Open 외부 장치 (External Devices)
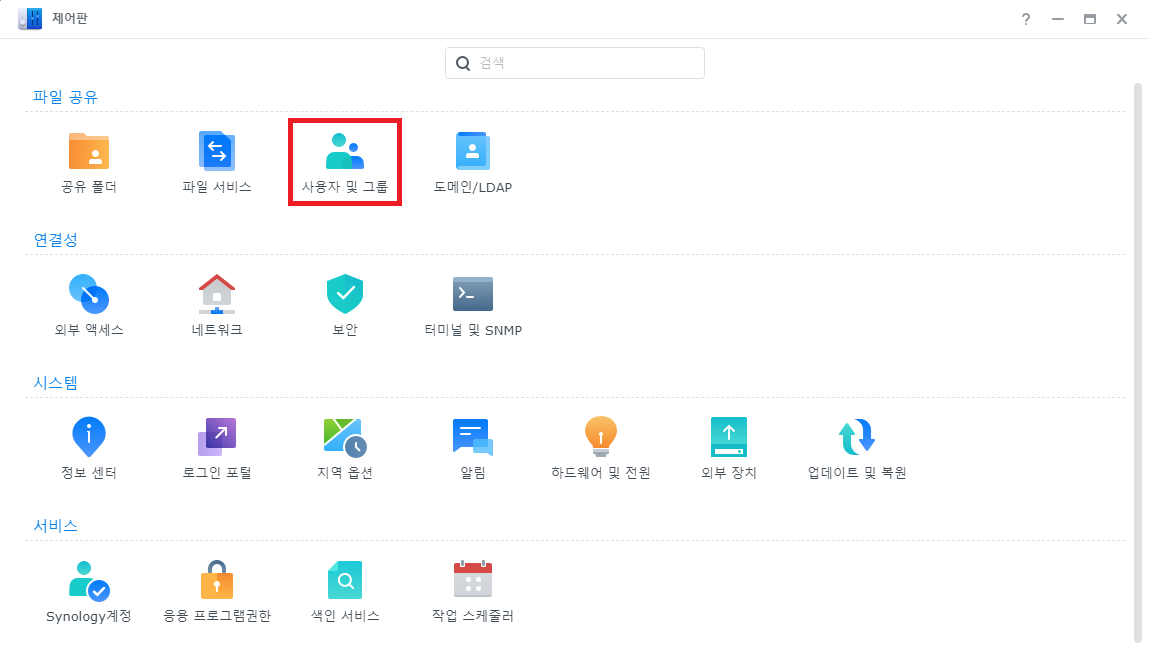This screenshot has height=647, width=1149. pos(729,438)
